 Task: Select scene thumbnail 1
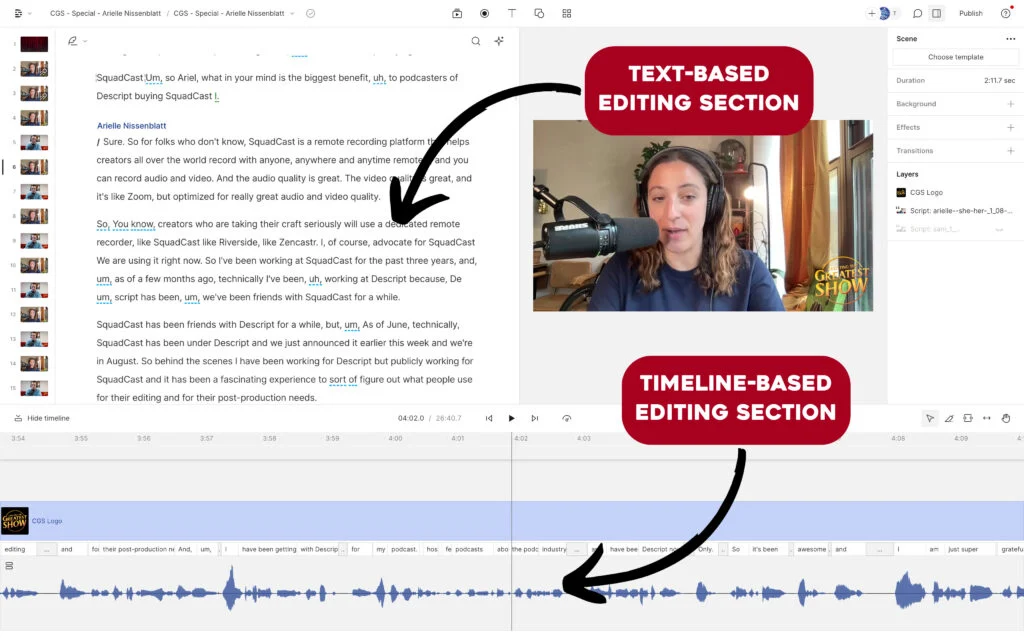coord(34,44)
